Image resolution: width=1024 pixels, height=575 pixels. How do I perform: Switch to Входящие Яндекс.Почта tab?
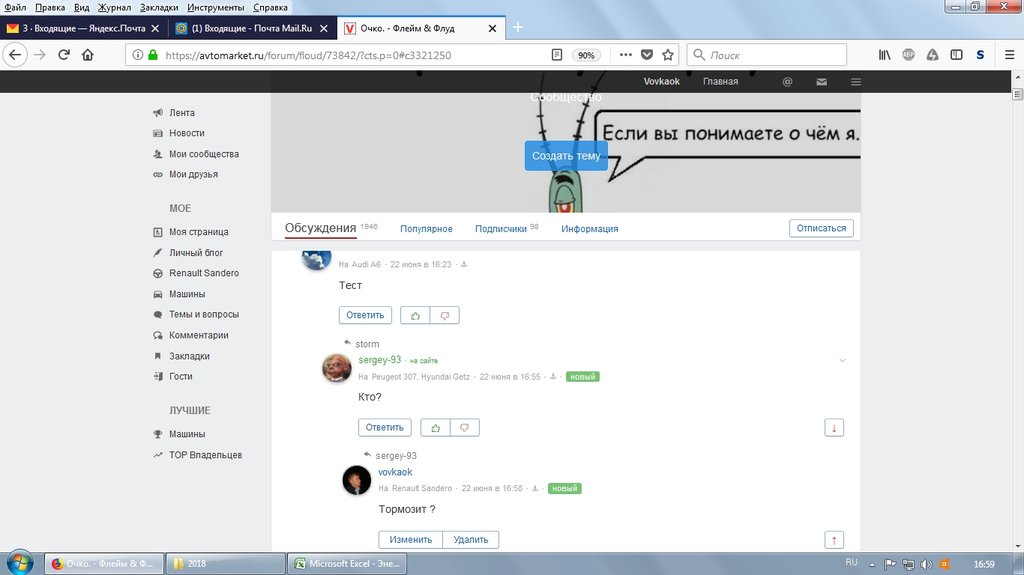point(84,28)
